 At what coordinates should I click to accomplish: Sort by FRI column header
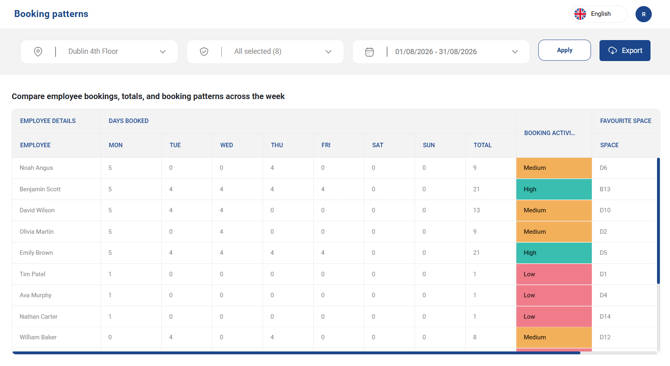click(x=326, y=145)
